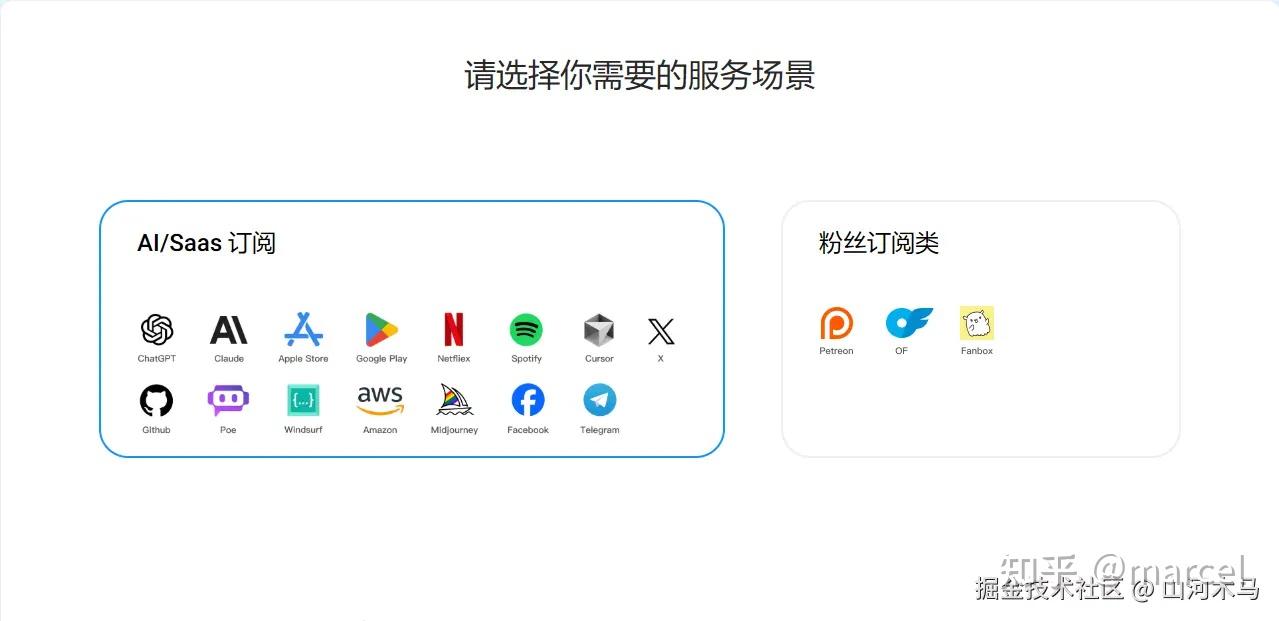Pick the Spotify icon
This screenshot has width=1279, height=621.
click(x=526, y=329)
